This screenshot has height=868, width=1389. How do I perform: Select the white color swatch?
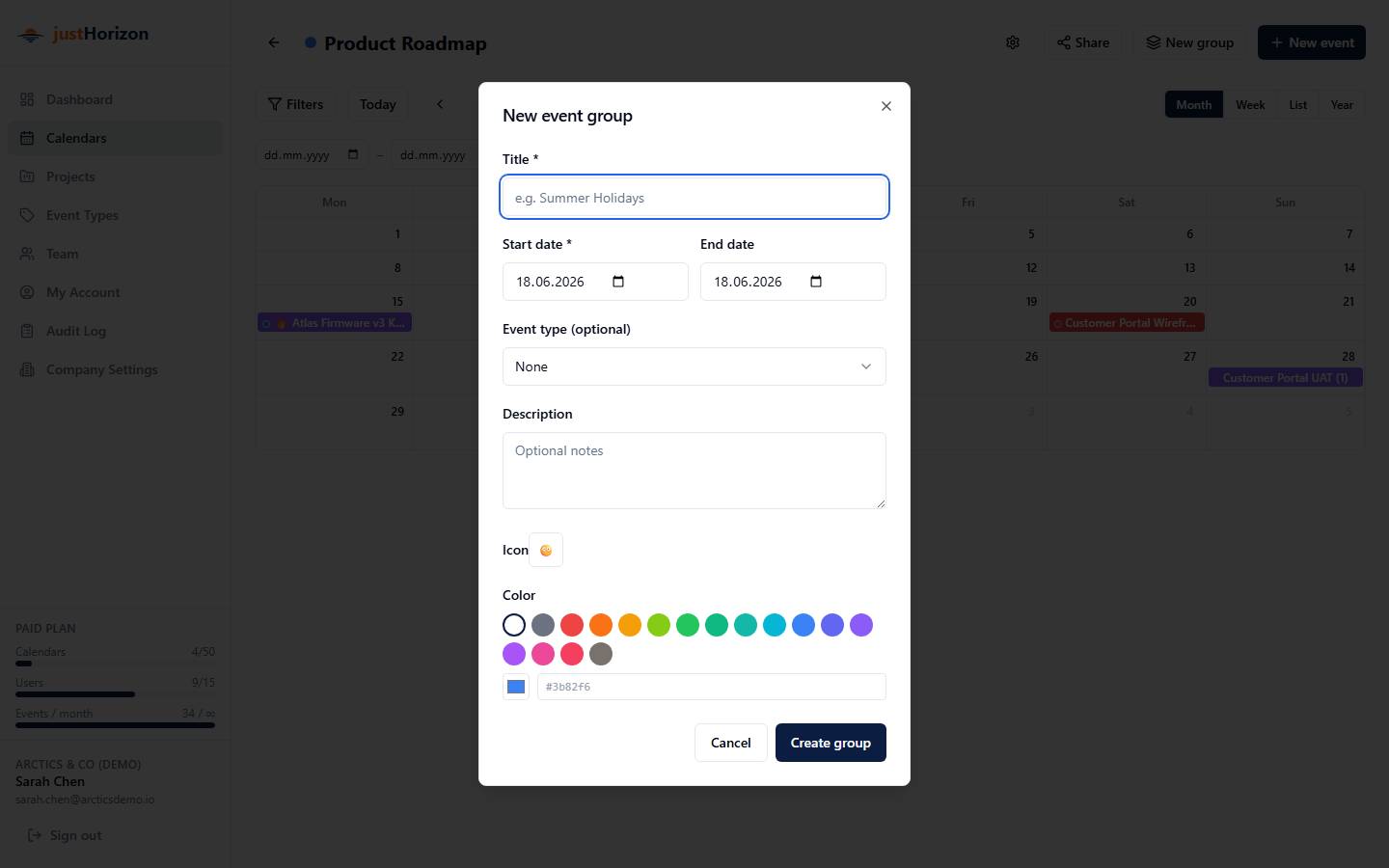pyautogui.click(x=514, y=625)
